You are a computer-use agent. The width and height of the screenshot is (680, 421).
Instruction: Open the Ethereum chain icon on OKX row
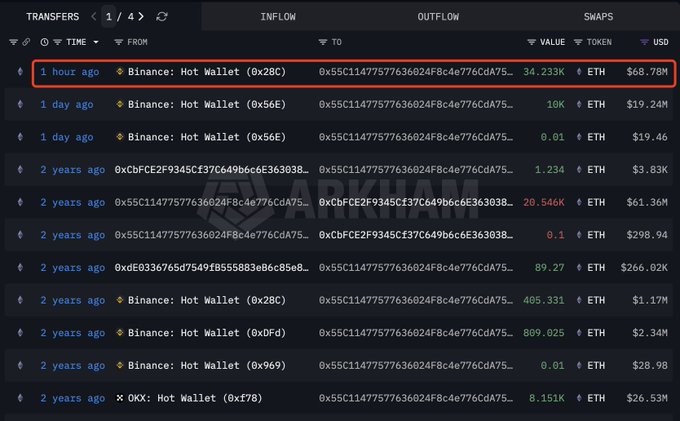[20, 398]
